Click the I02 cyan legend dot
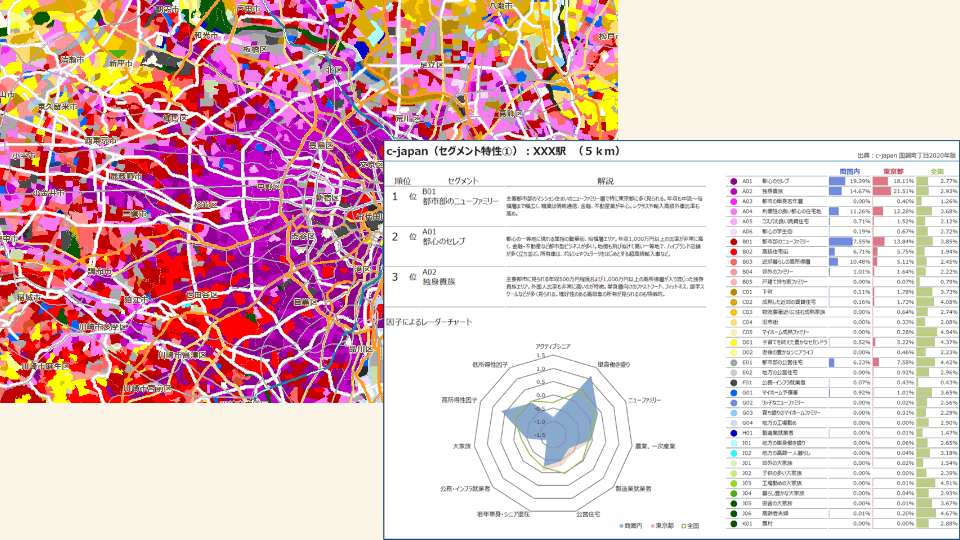 733,452
